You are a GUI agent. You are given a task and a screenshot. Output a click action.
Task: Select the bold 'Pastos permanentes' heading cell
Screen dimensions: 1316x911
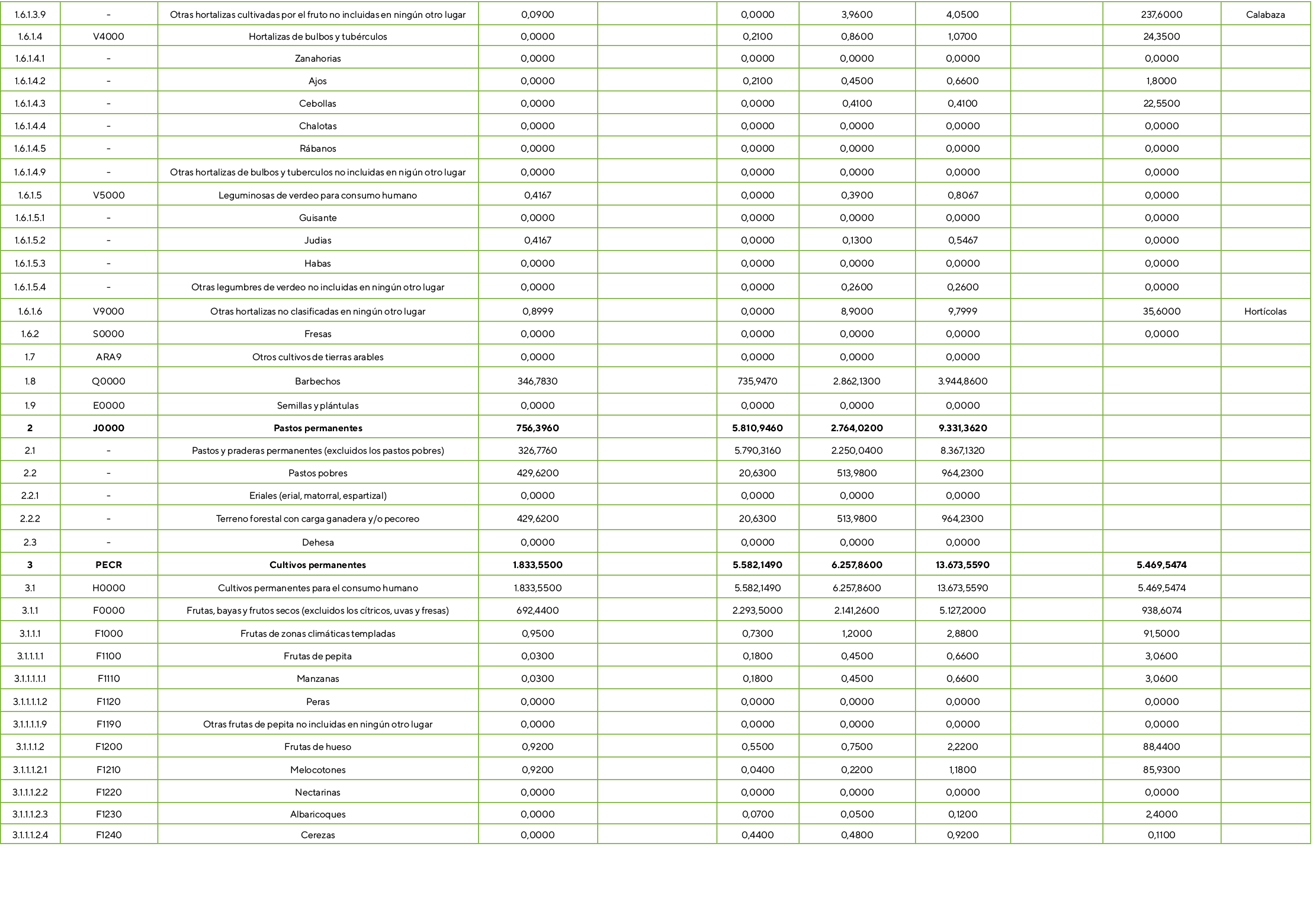[x=317, y=428]
